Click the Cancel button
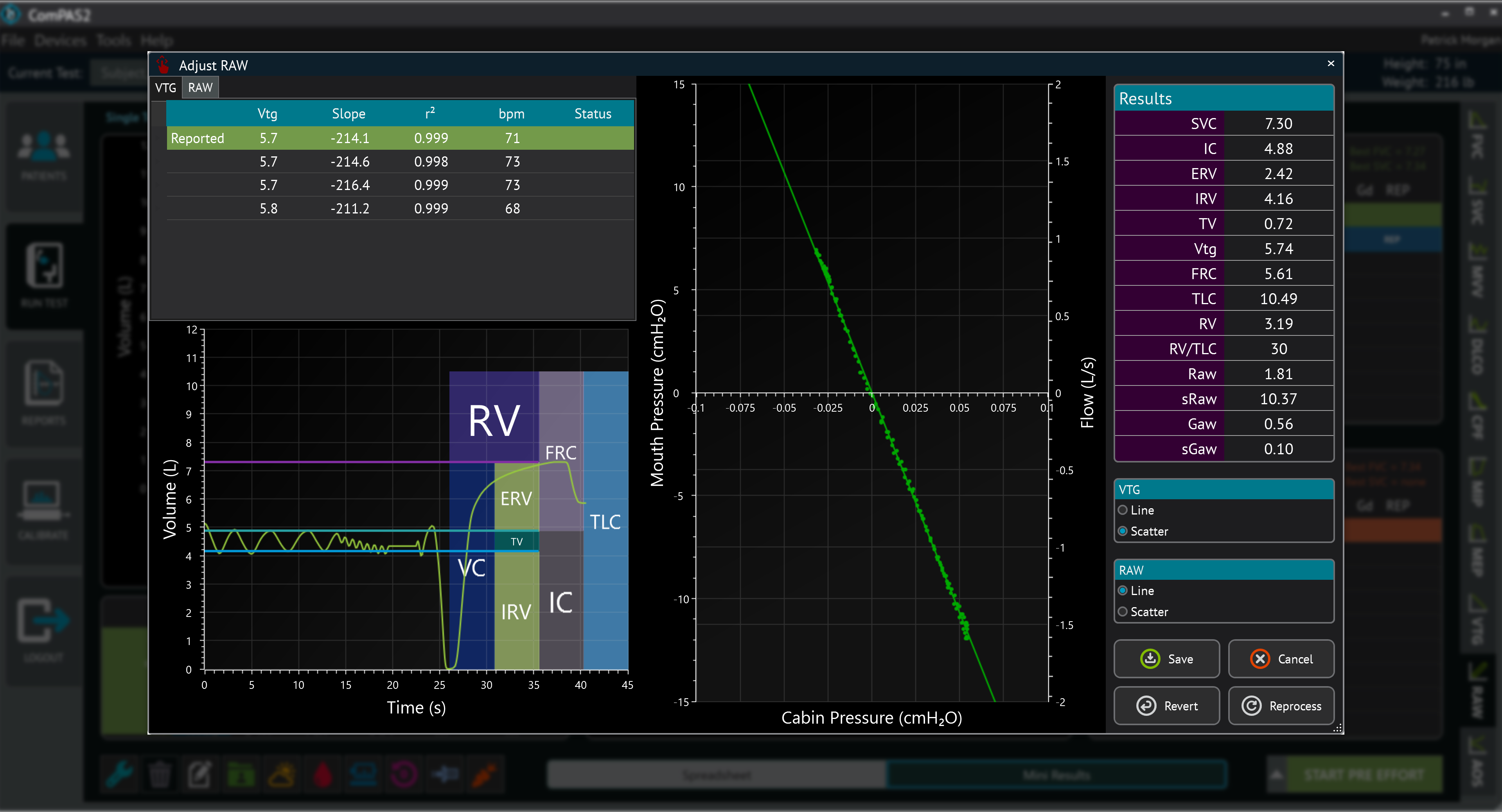Screen dimensions: 1502x812 pos(1281,659)
